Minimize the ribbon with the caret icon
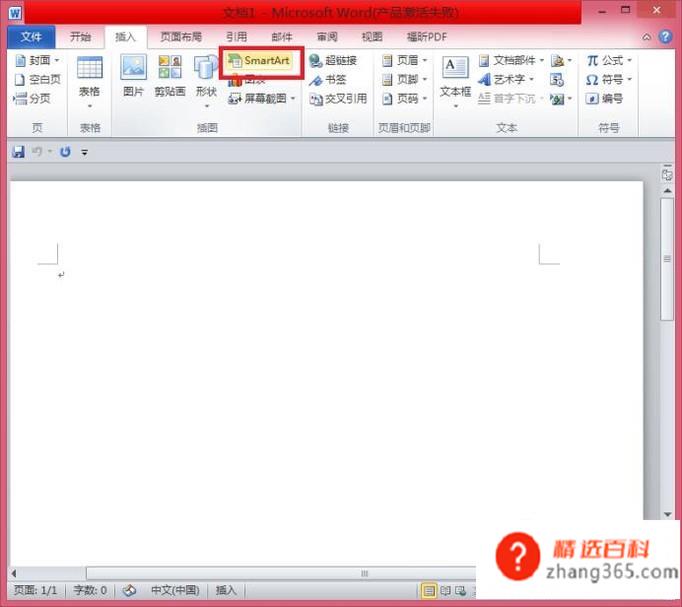Viewport: 682px width, 607px height. (x=647, y=37)
